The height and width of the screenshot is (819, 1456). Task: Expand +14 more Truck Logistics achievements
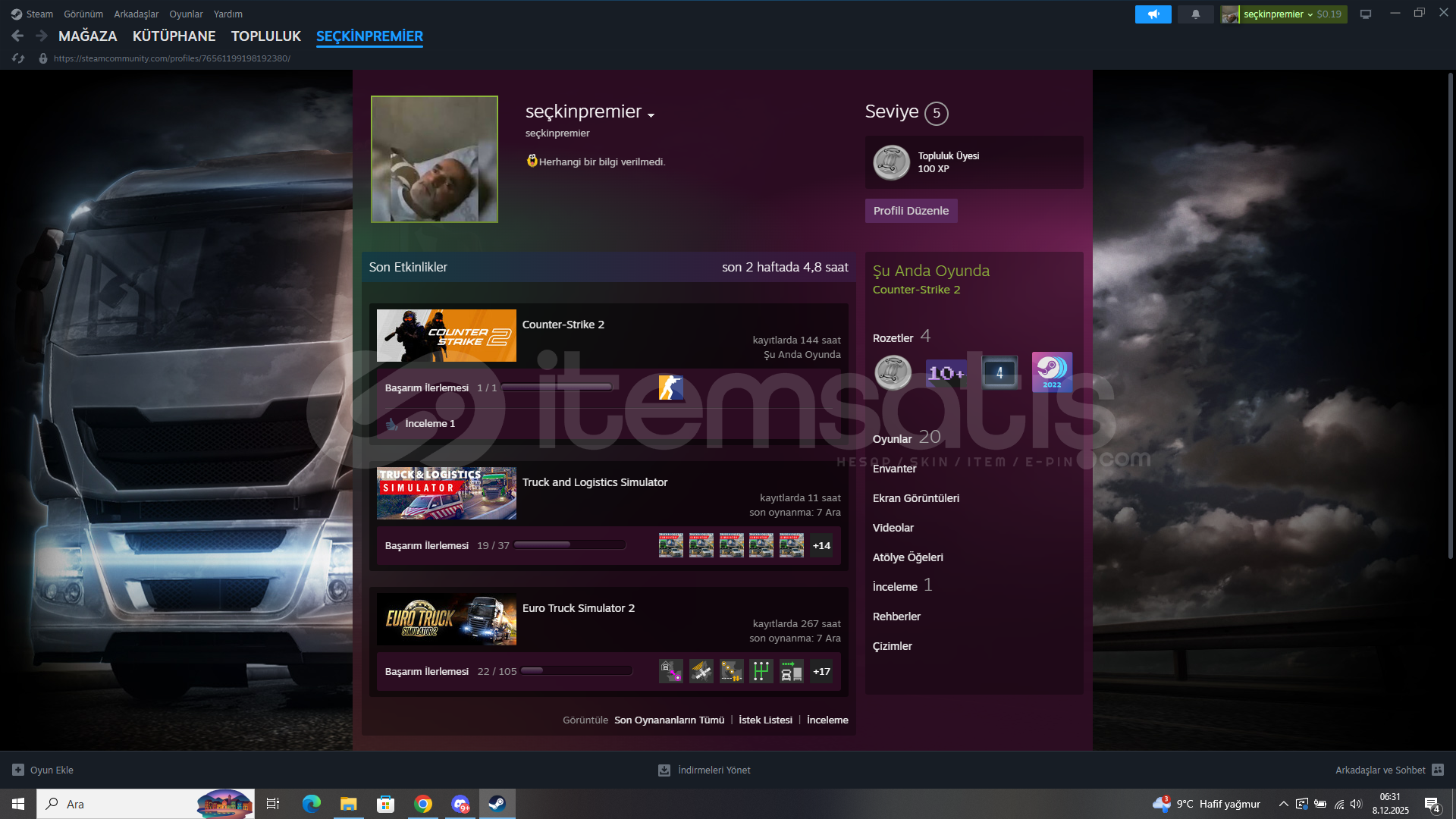[x=821, y=545]
